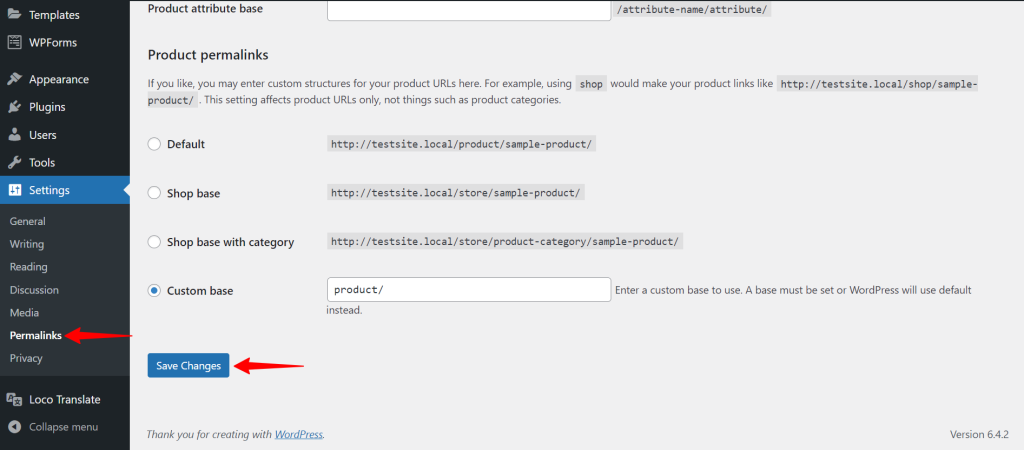The width and height of the screenshot is (1024, 450).
Task: Click the Product permalinks heading
Action: pyautogui.click(x=208, y=55)
